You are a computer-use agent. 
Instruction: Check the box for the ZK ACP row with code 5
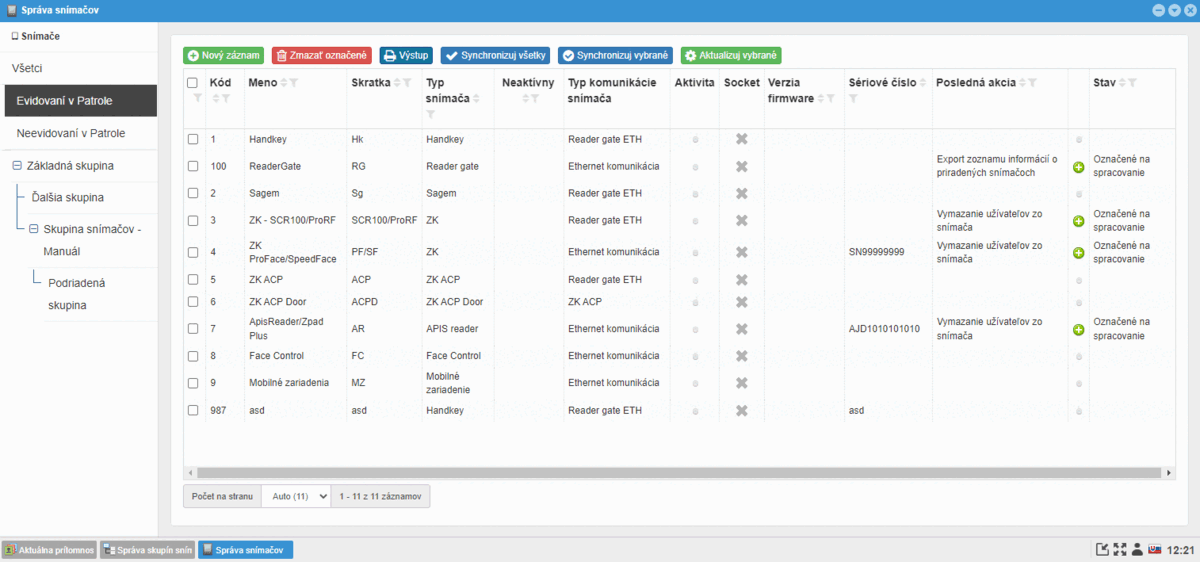193,280
